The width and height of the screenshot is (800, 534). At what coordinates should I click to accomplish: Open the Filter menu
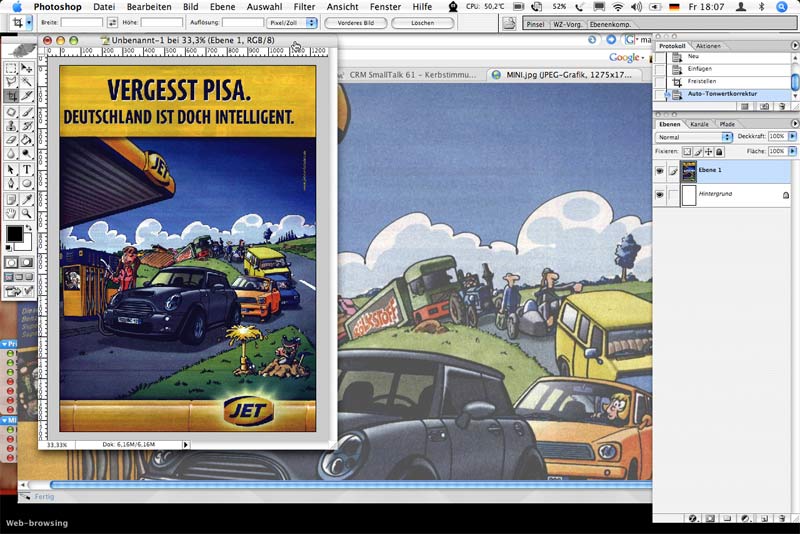(x=304, y=6)
